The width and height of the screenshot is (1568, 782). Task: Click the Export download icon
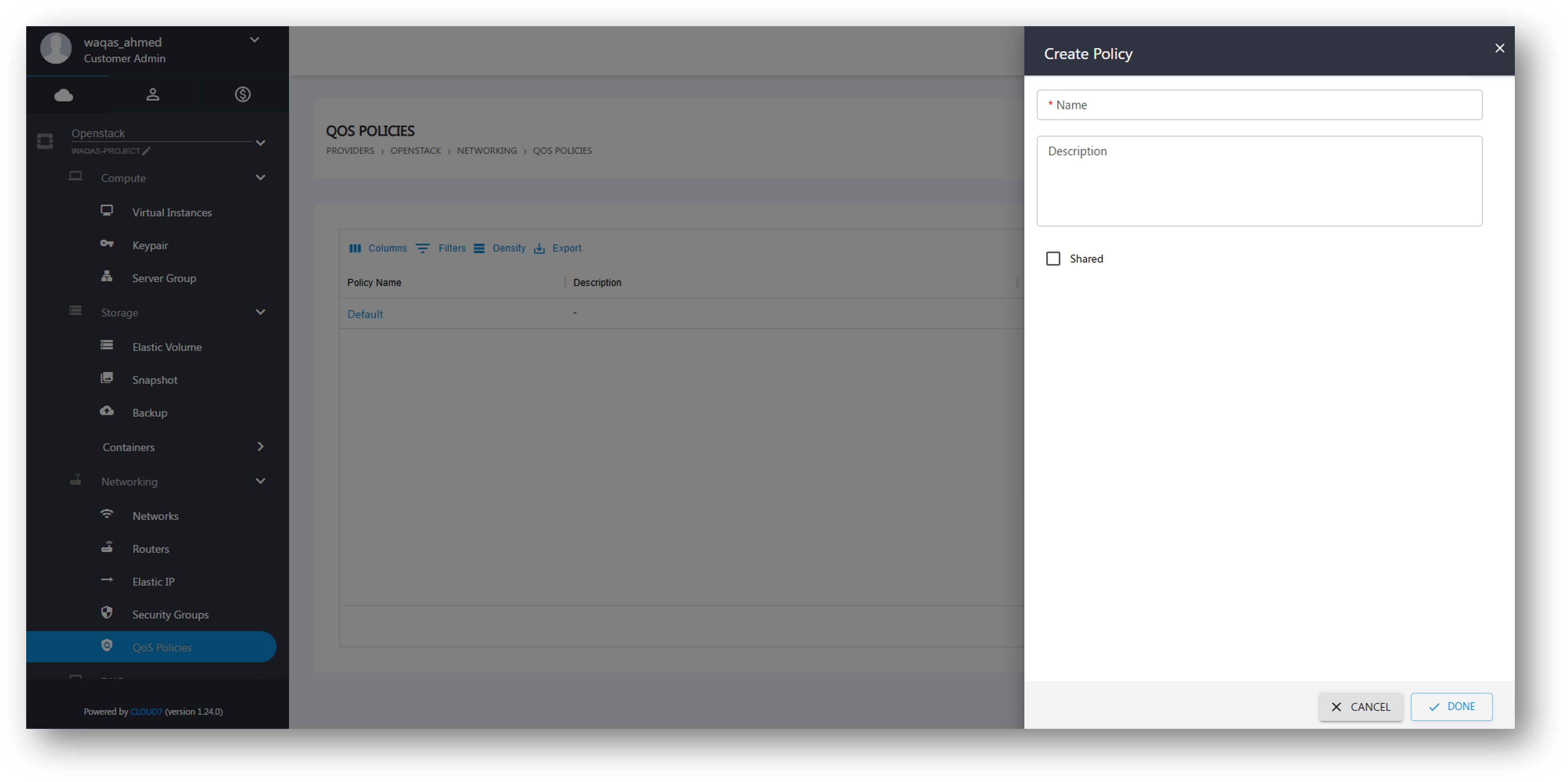[x=539, y=248]
